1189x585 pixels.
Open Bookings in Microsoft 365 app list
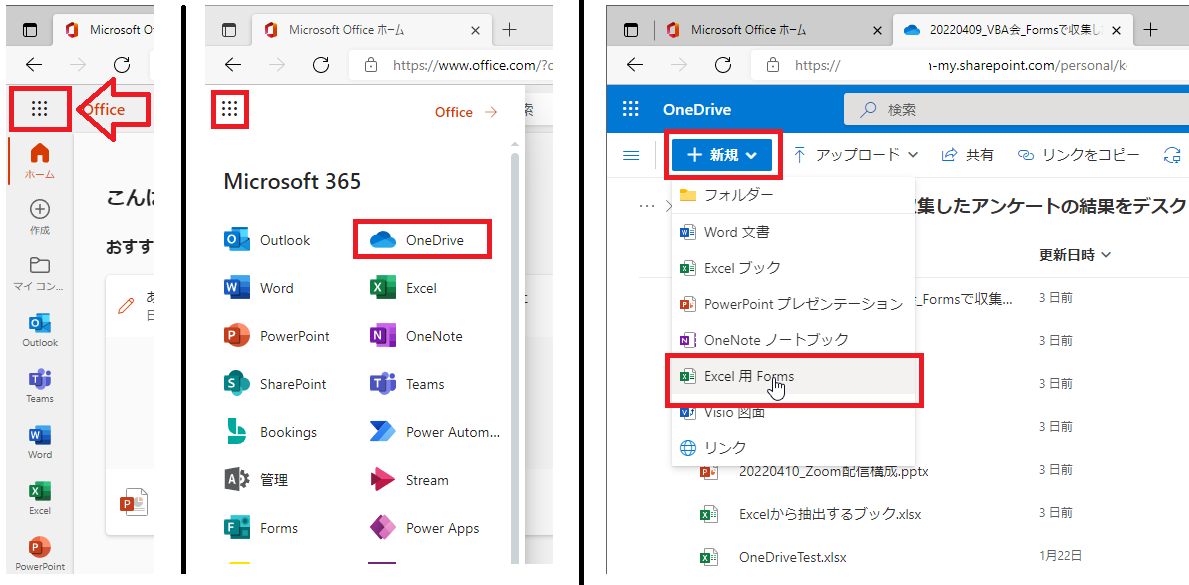point(271,432)
